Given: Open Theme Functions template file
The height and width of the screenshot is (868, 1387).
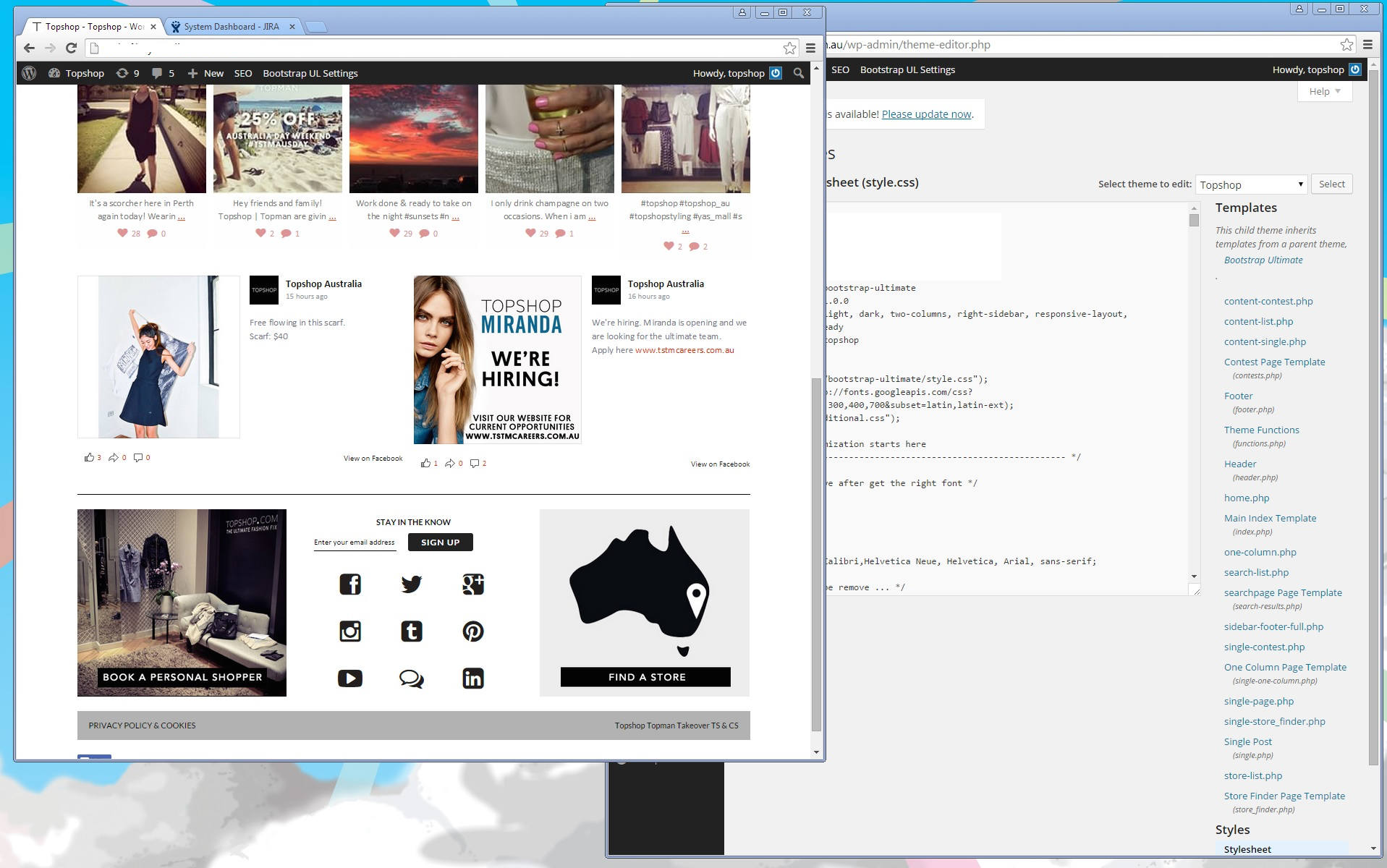Looking at the screenshot, I should (1262, 430).
